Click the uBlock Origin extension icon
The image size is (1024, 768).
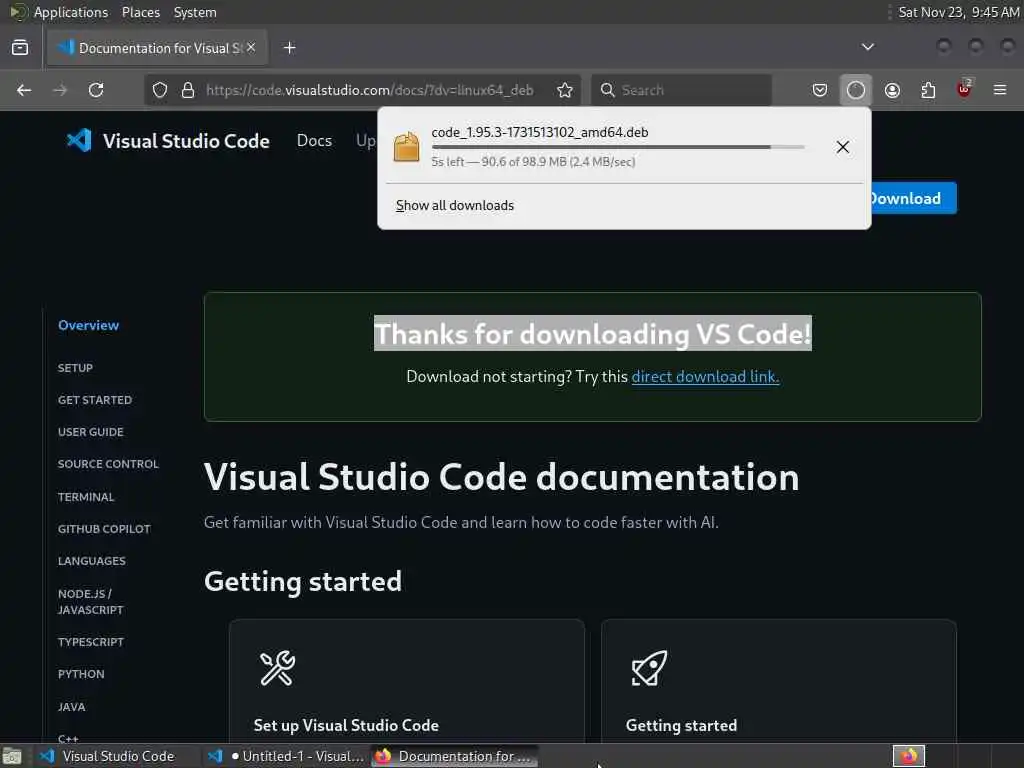click(x=964, y=89)
